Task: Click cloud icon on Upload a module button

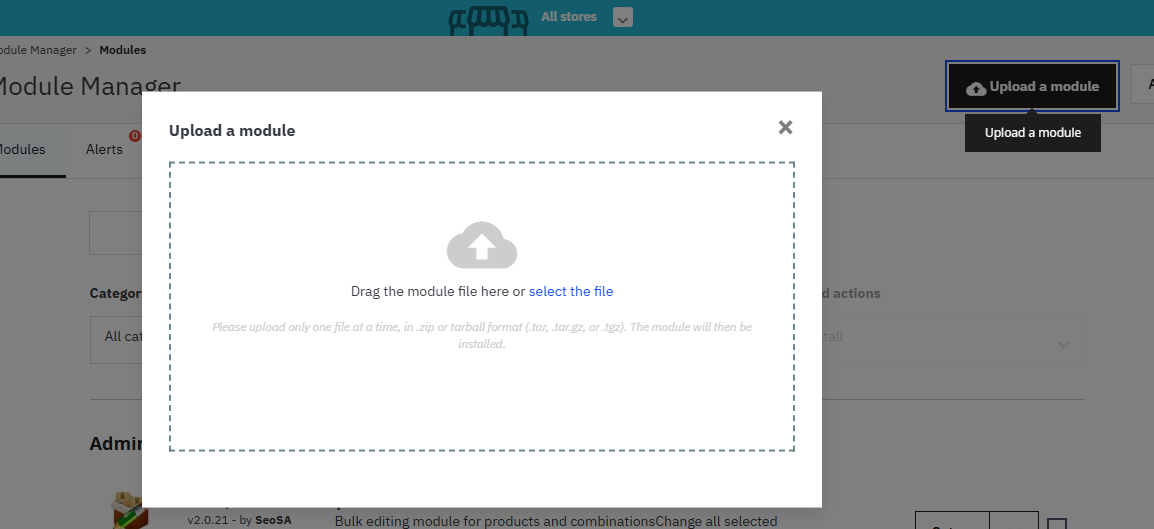Action: coord(975,88)
